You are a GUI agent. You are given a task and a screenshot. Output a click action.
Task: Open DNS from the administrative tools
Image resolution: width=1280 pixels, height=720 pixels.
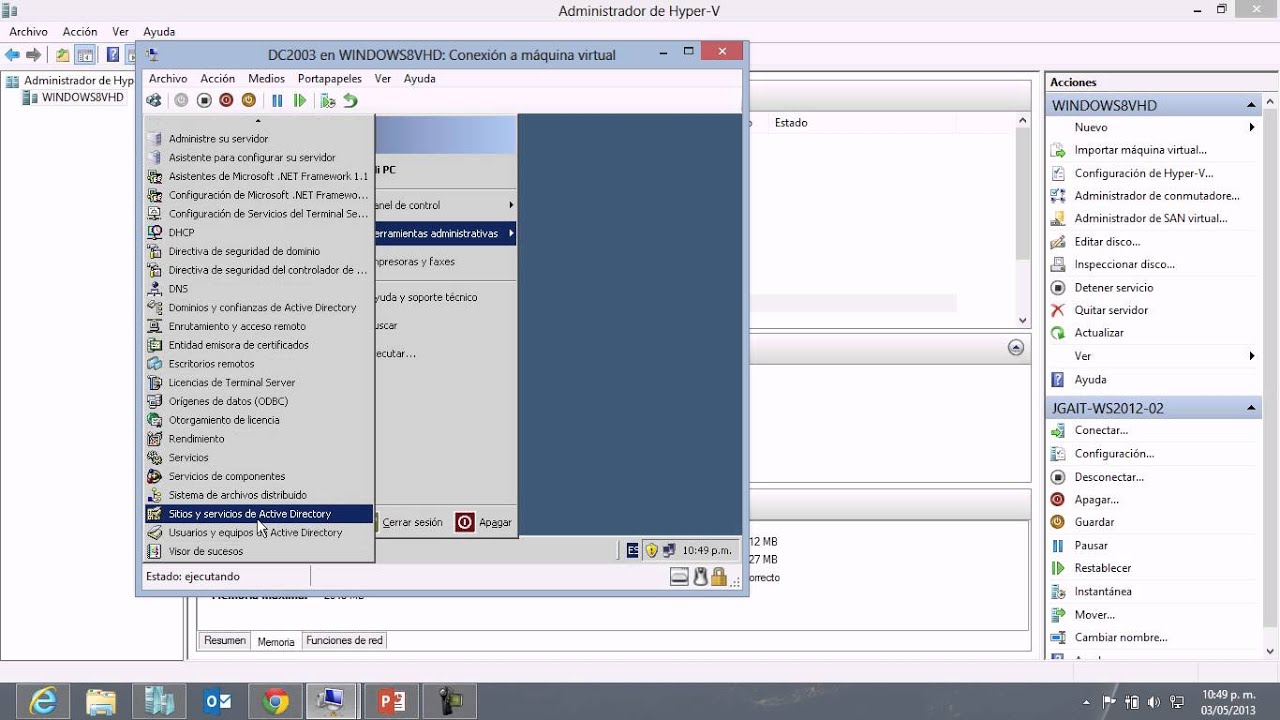(x=259, y=289)
